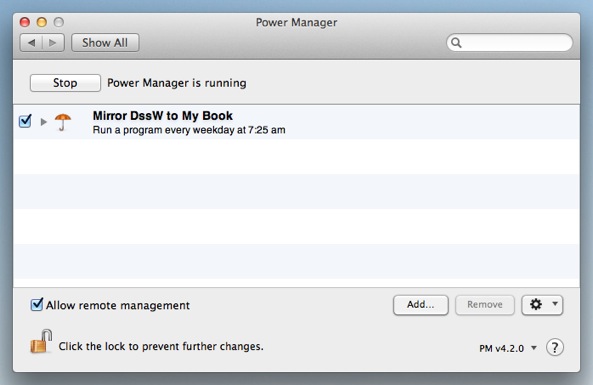This screenshot has height=385, width=593.
Task: Click the back navigation arrow
Action: point(31,43)
